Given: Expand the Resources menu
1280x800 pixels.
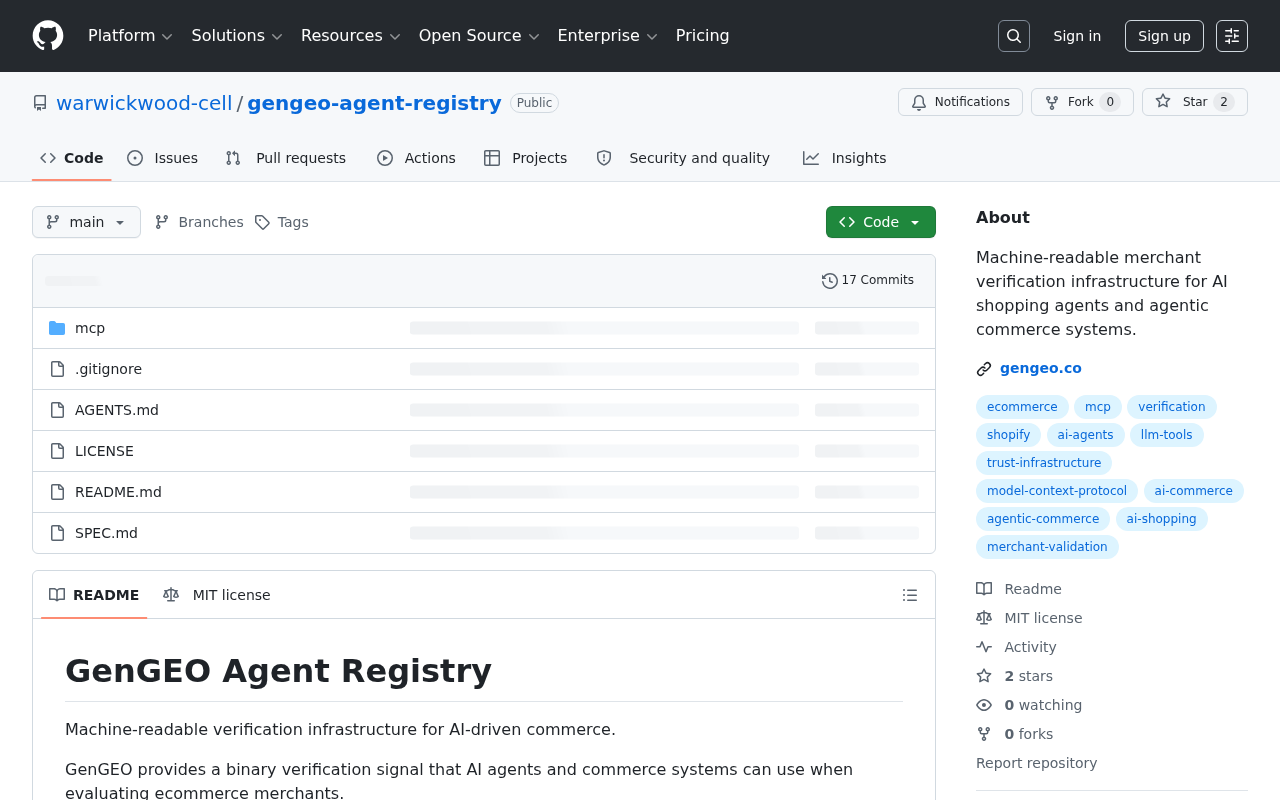Looking at the screenshot, I should click(x=351, y=36).
